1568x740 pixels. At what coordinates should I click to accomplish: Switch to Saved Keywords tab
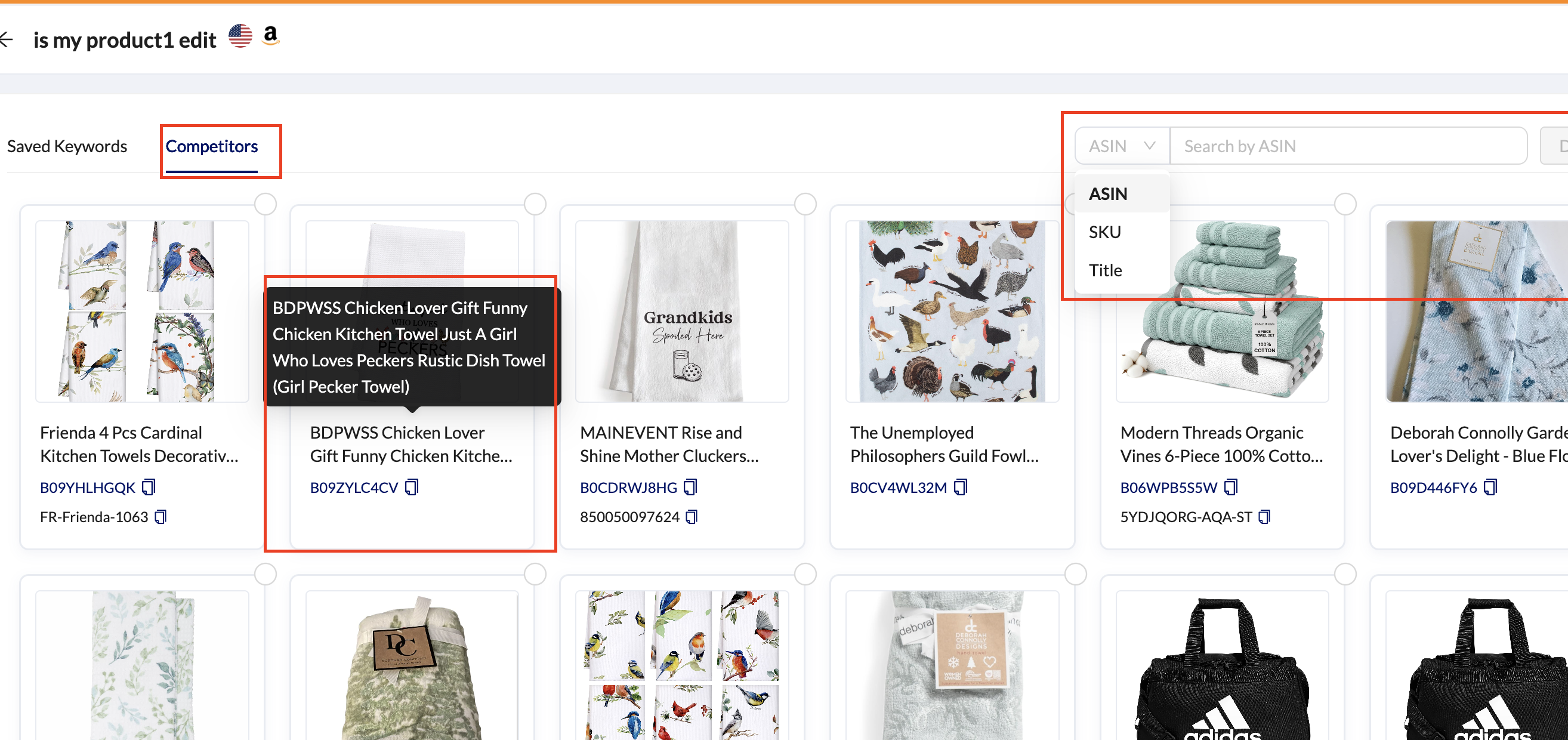click(67, 146)
